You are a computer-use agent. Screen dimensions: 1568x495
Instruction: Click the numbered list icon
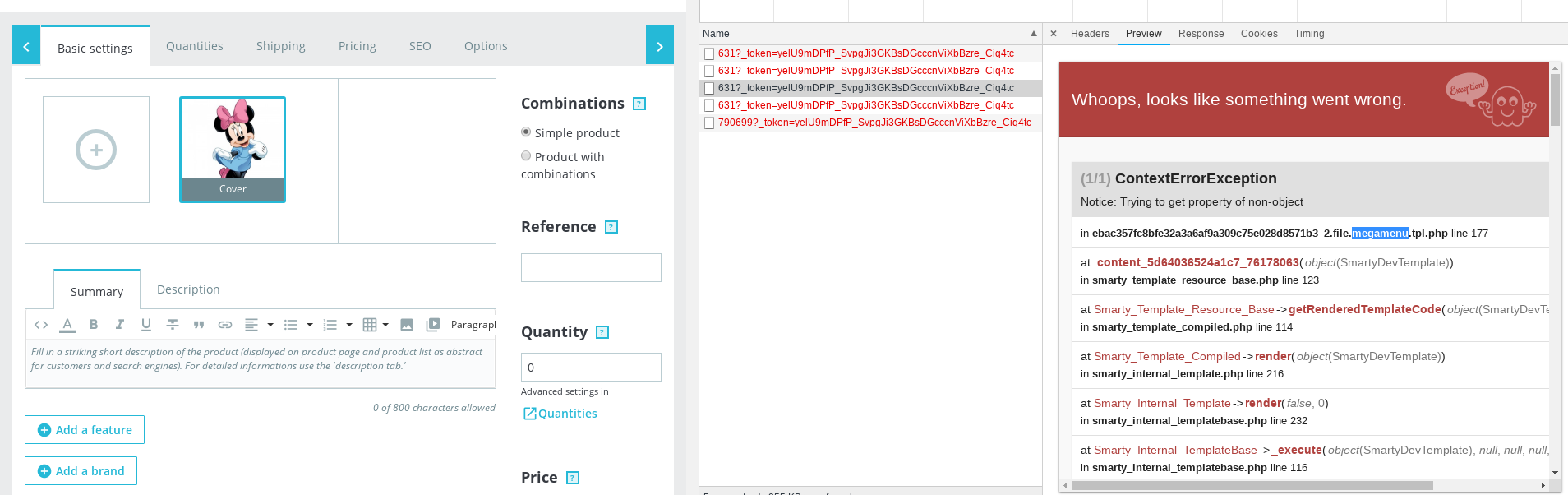click(x=330, y=325)
